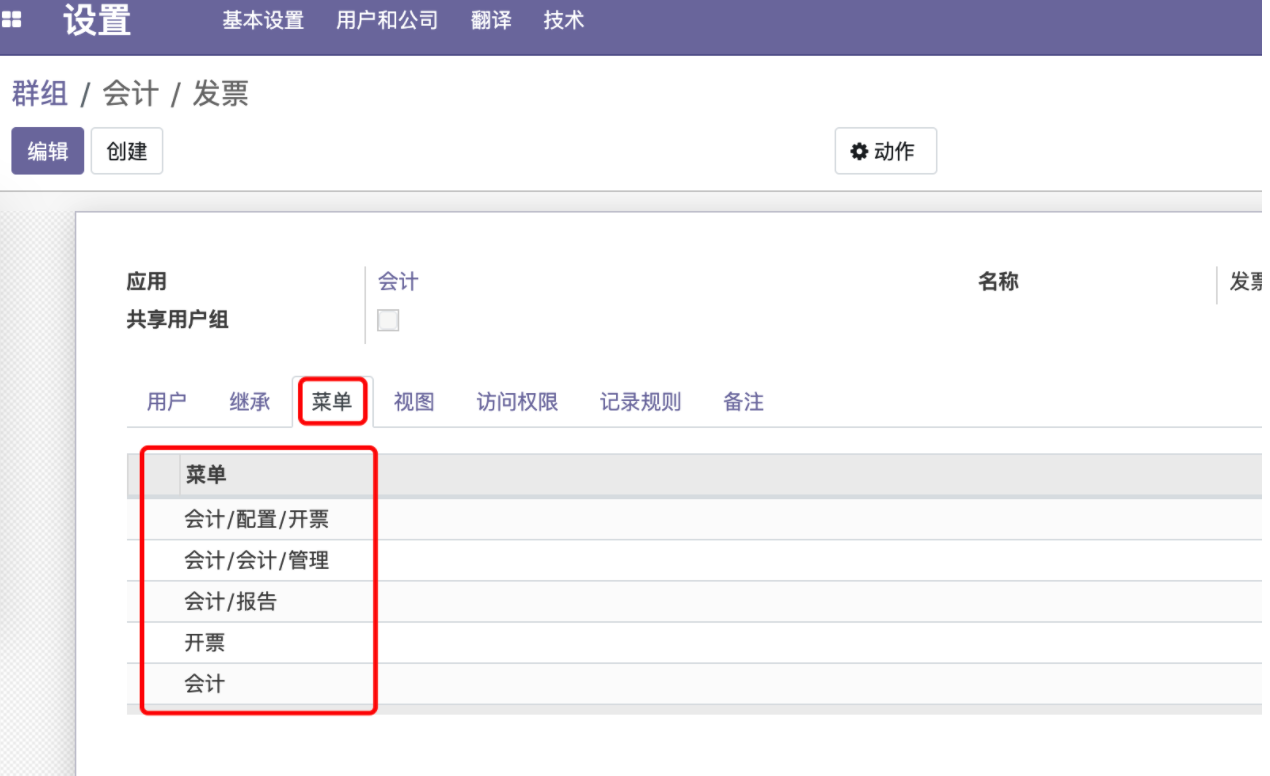Image resolution: width=1270 pixels, height=776 pixels.
Task: Click the 设置 app title
Action: pyautogui.click(x=97, y=20)
